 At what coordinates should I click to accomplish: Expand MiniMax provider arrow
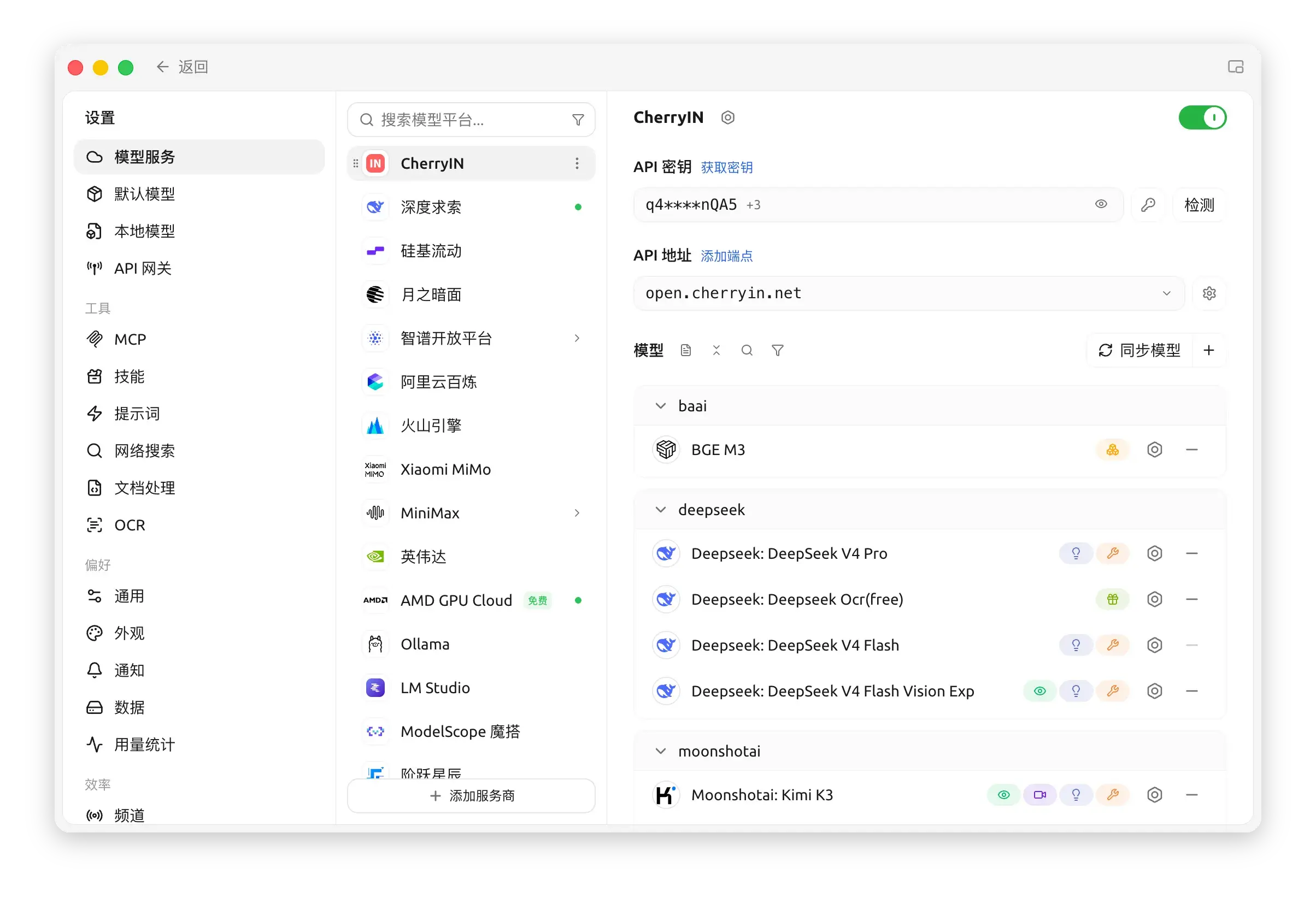click(x=577, y=513)
